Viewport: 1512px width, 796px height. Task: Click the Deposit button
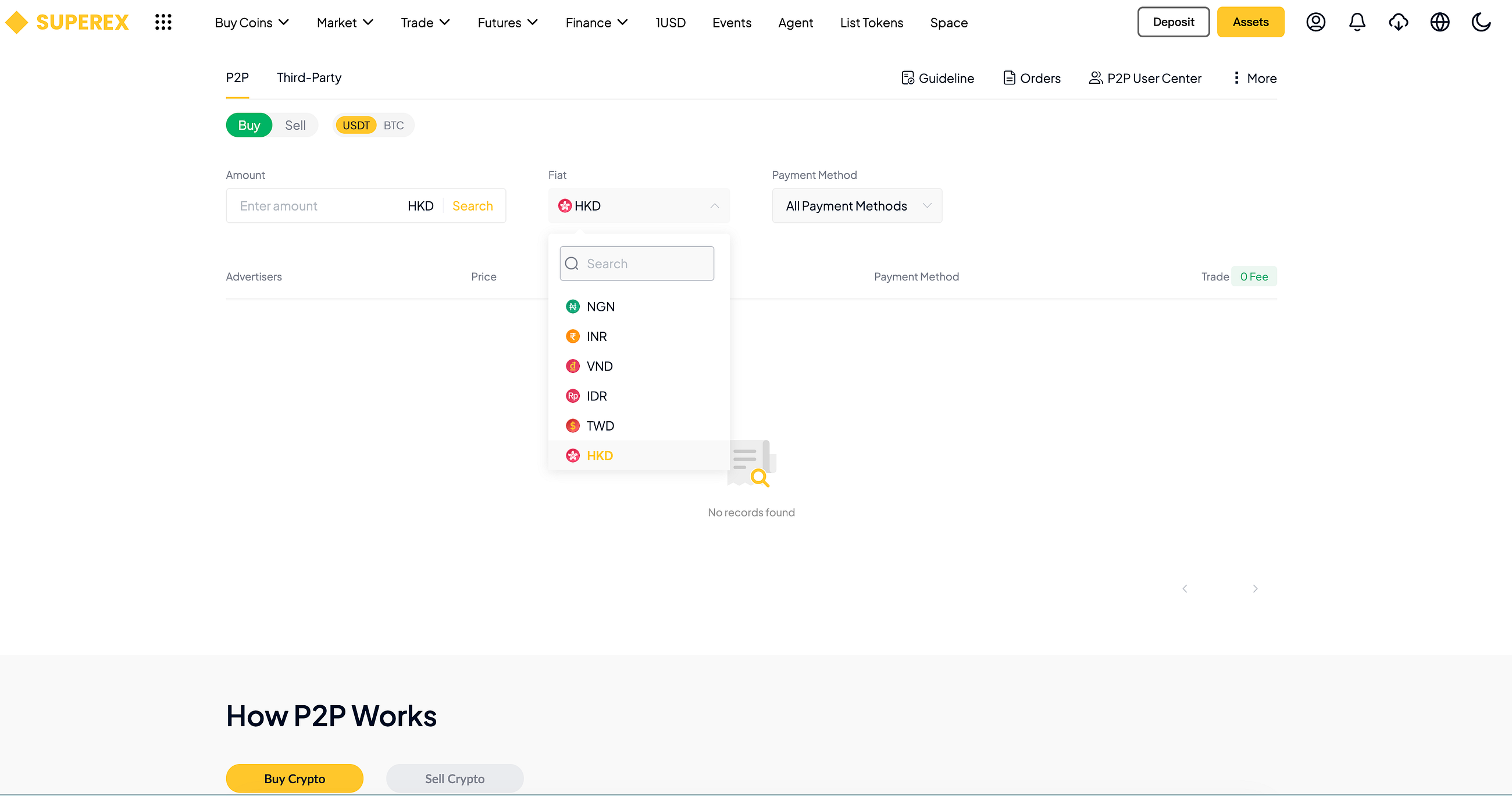pyautogui.click(x=1174, y=22)
